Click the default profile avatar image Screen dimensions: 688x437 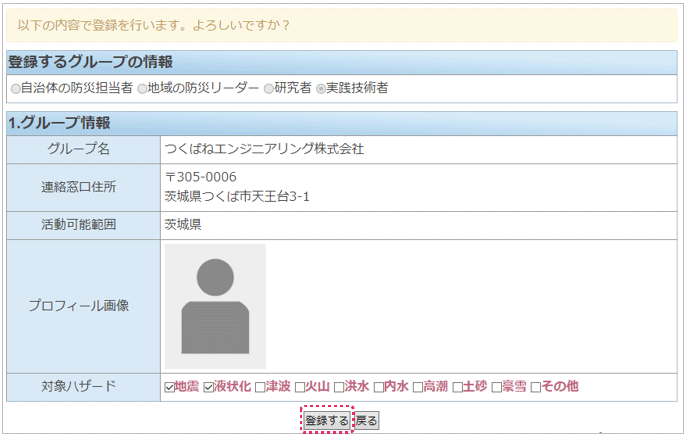tap(215, 306)
